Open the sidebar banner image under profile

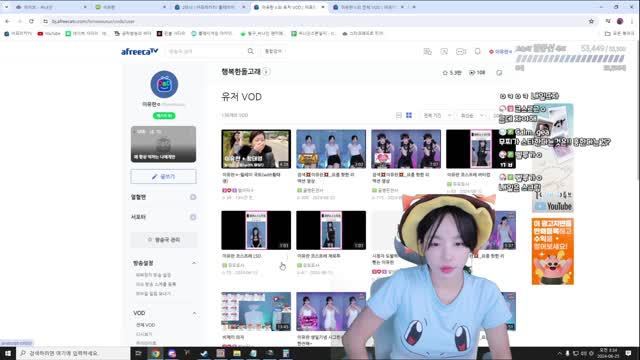pyautogui.click(x=163, y=144)
